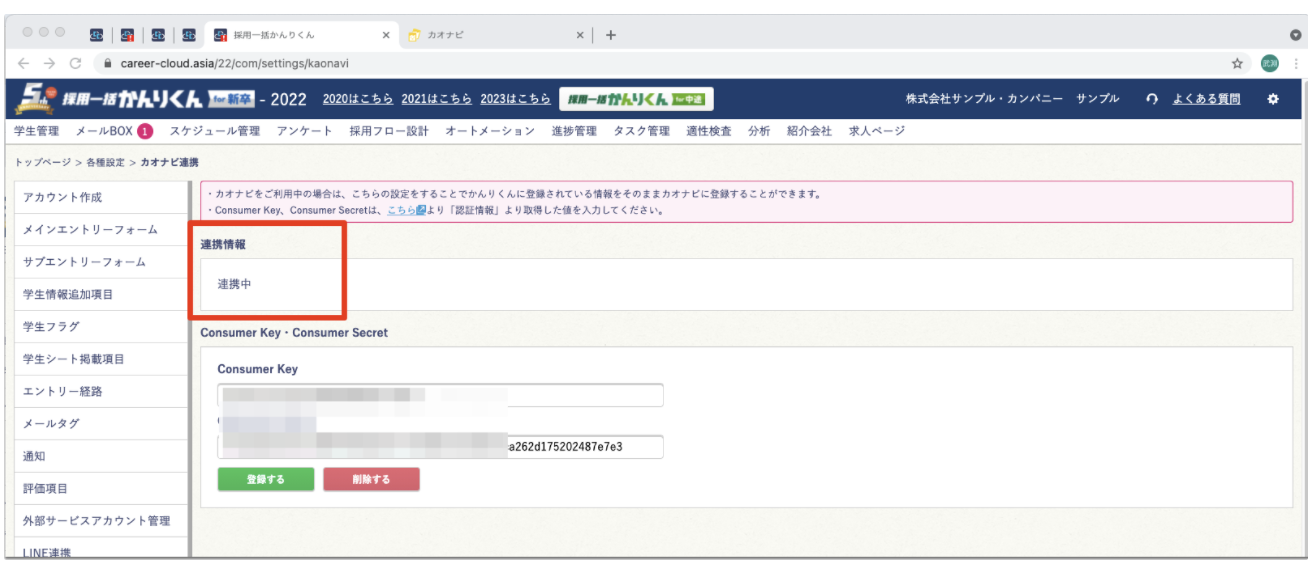Switch to the カオナビ browser tab

[495, 34]
